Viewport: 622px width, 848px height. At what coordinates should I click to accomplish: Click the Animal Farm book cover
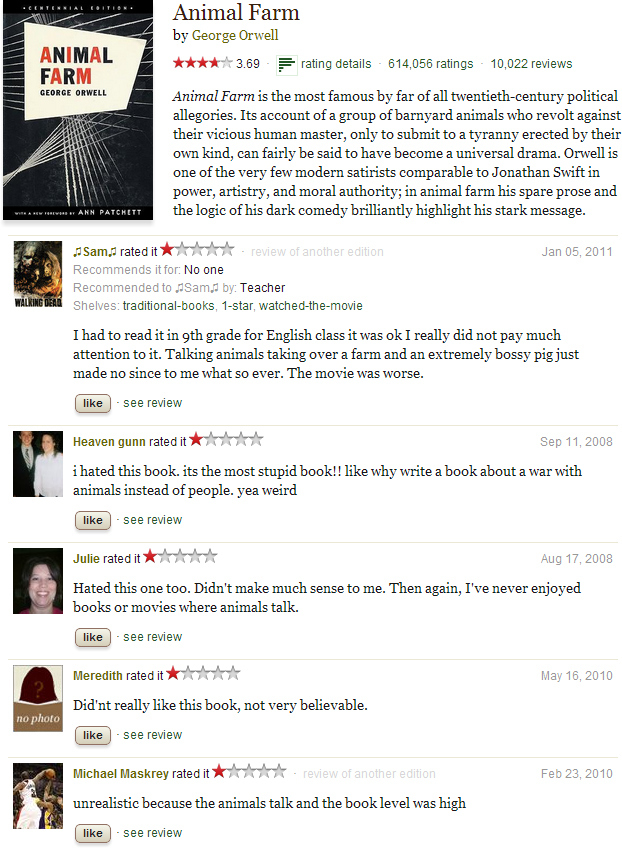click(x=79, y=111)
